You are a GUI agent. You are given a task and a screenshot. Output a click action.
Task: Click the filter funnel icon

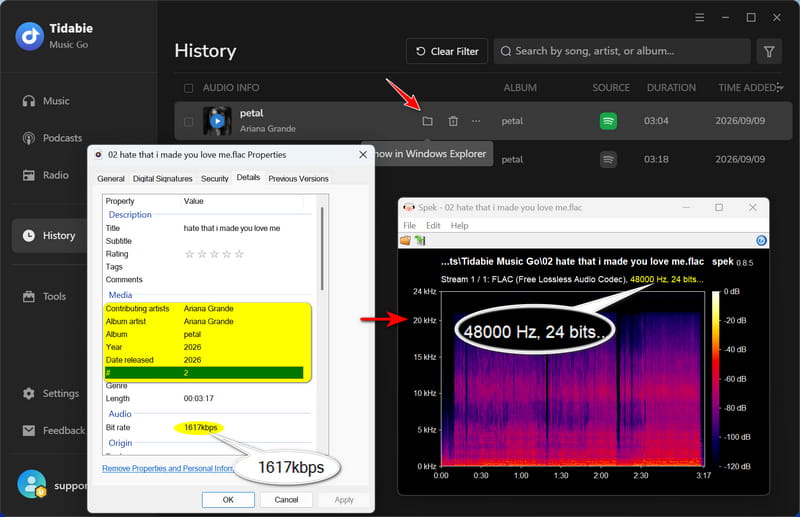pos(769,51)
